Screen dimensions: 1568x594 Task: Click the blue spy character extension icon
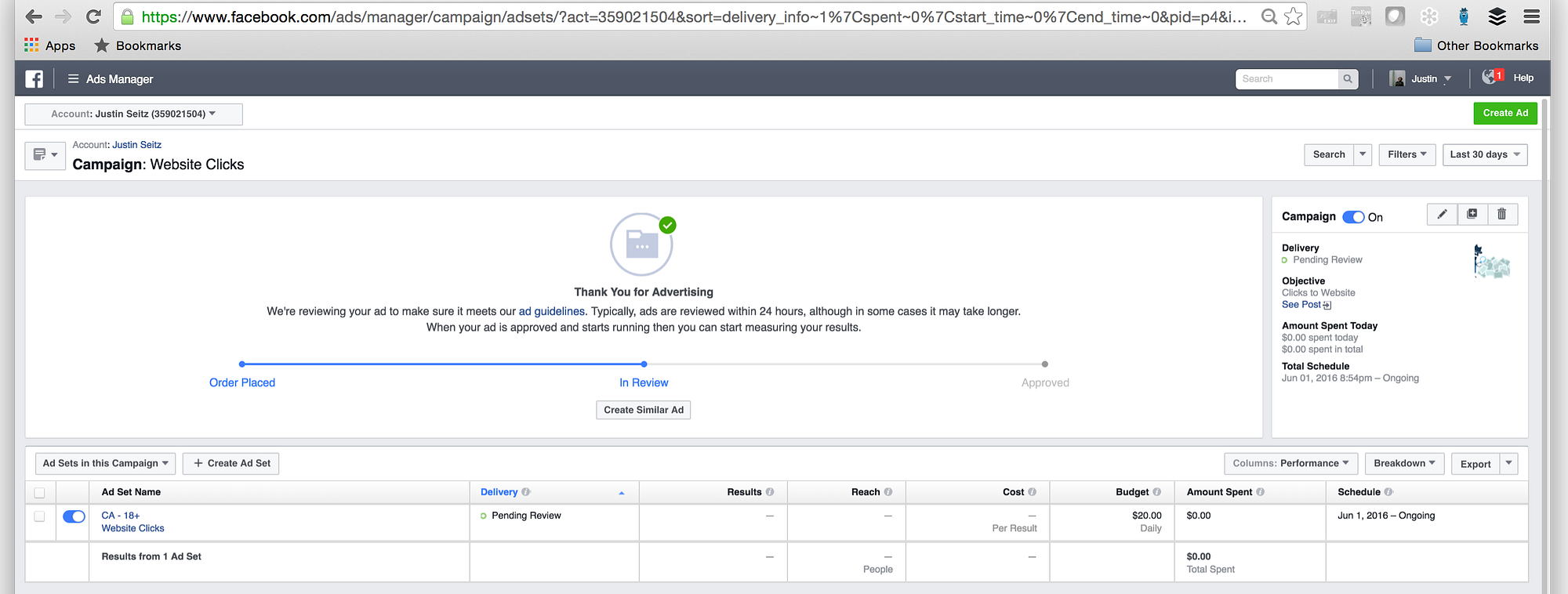click(x=1463, y=16)
